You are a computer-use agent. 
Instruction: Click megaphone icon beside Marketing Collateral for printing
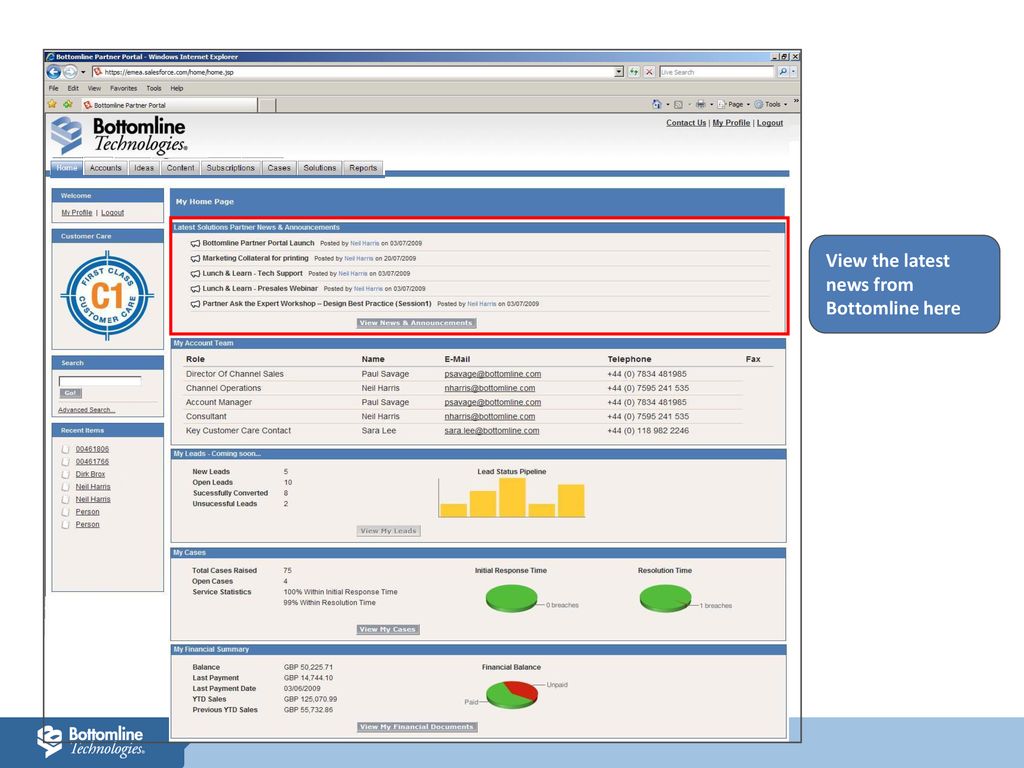coord(195,259)
